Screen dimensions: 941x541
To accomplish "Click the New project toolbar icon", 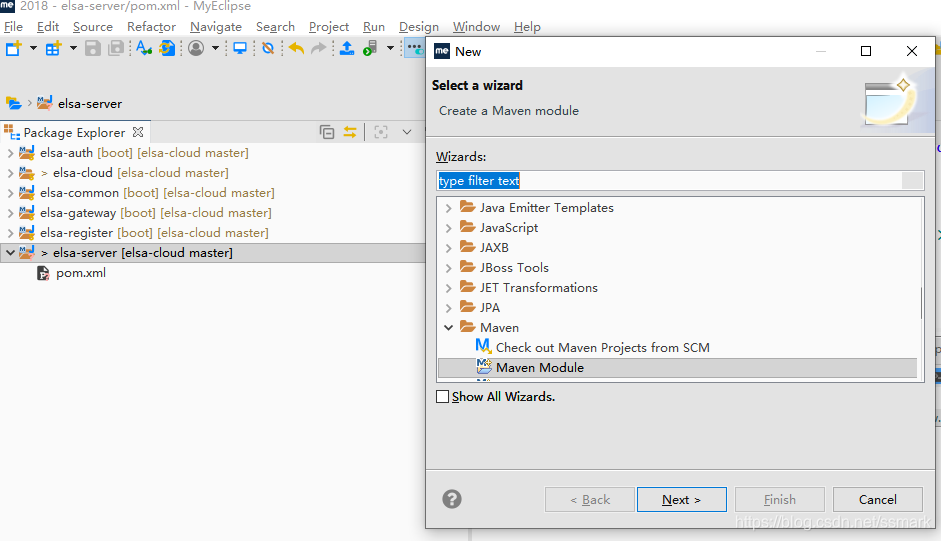I will (14, 48).
